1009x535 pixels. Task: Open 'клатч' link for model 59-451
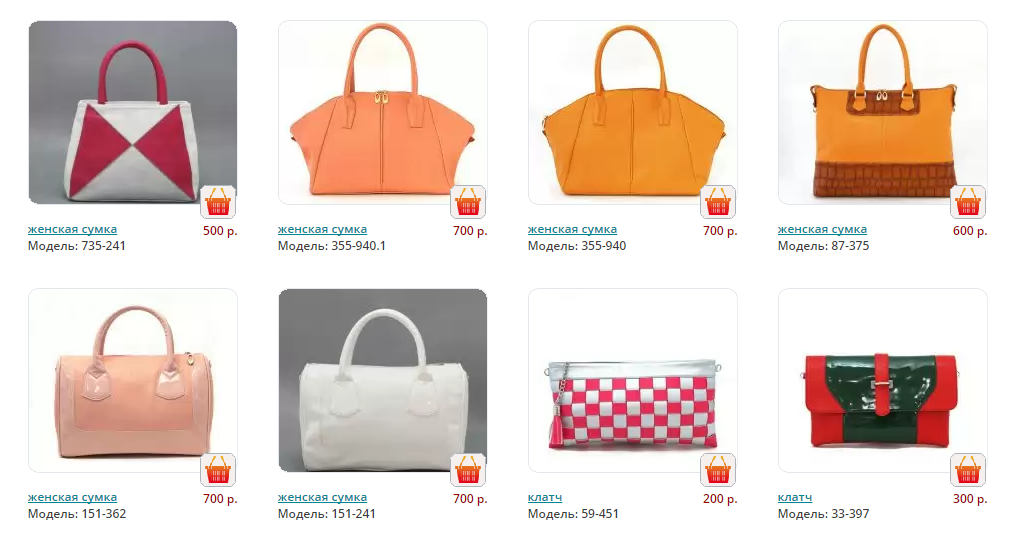[x=545, y=497]
